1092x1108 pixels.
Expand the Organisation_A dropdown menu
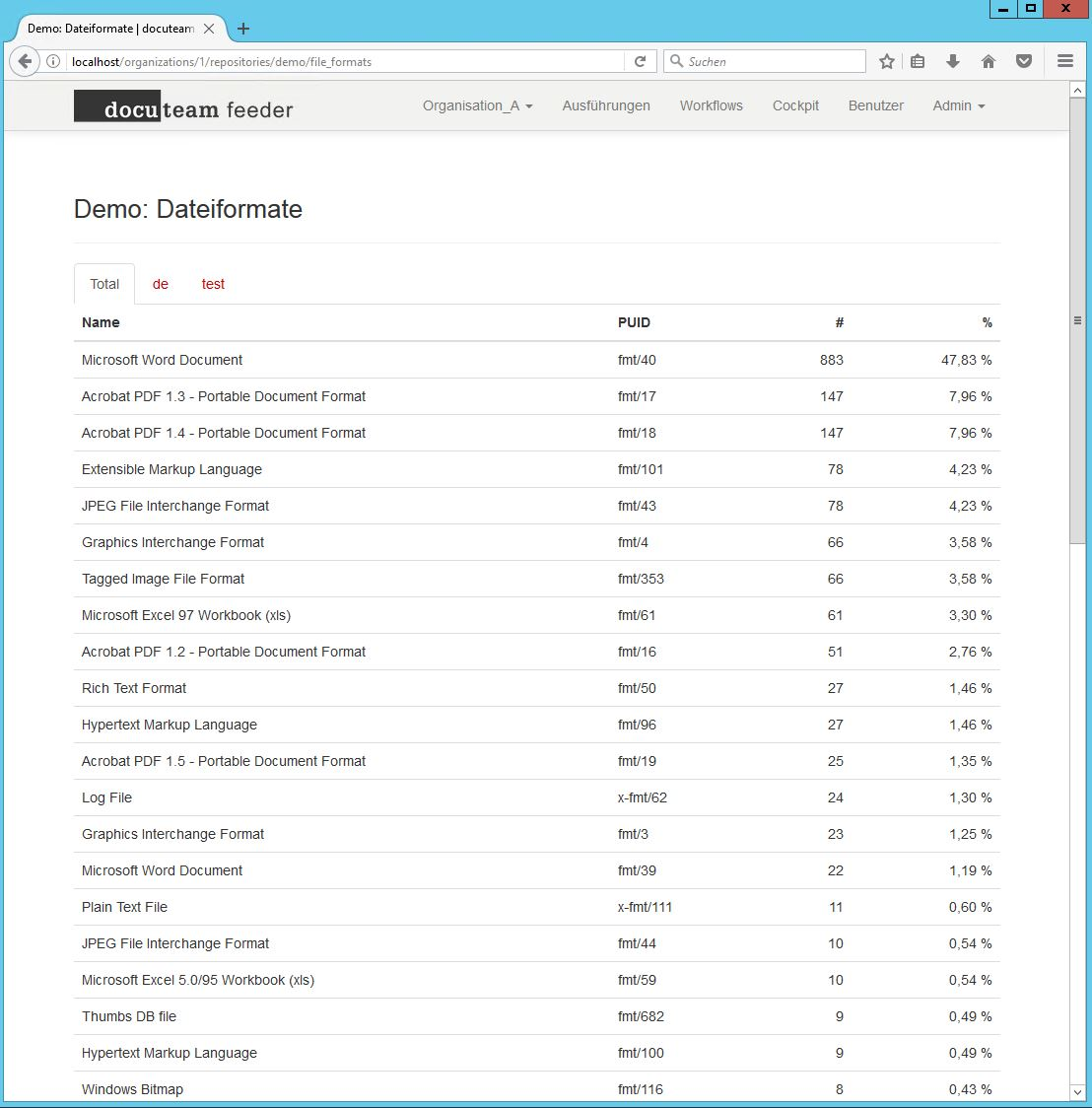[x=477, y=105]
